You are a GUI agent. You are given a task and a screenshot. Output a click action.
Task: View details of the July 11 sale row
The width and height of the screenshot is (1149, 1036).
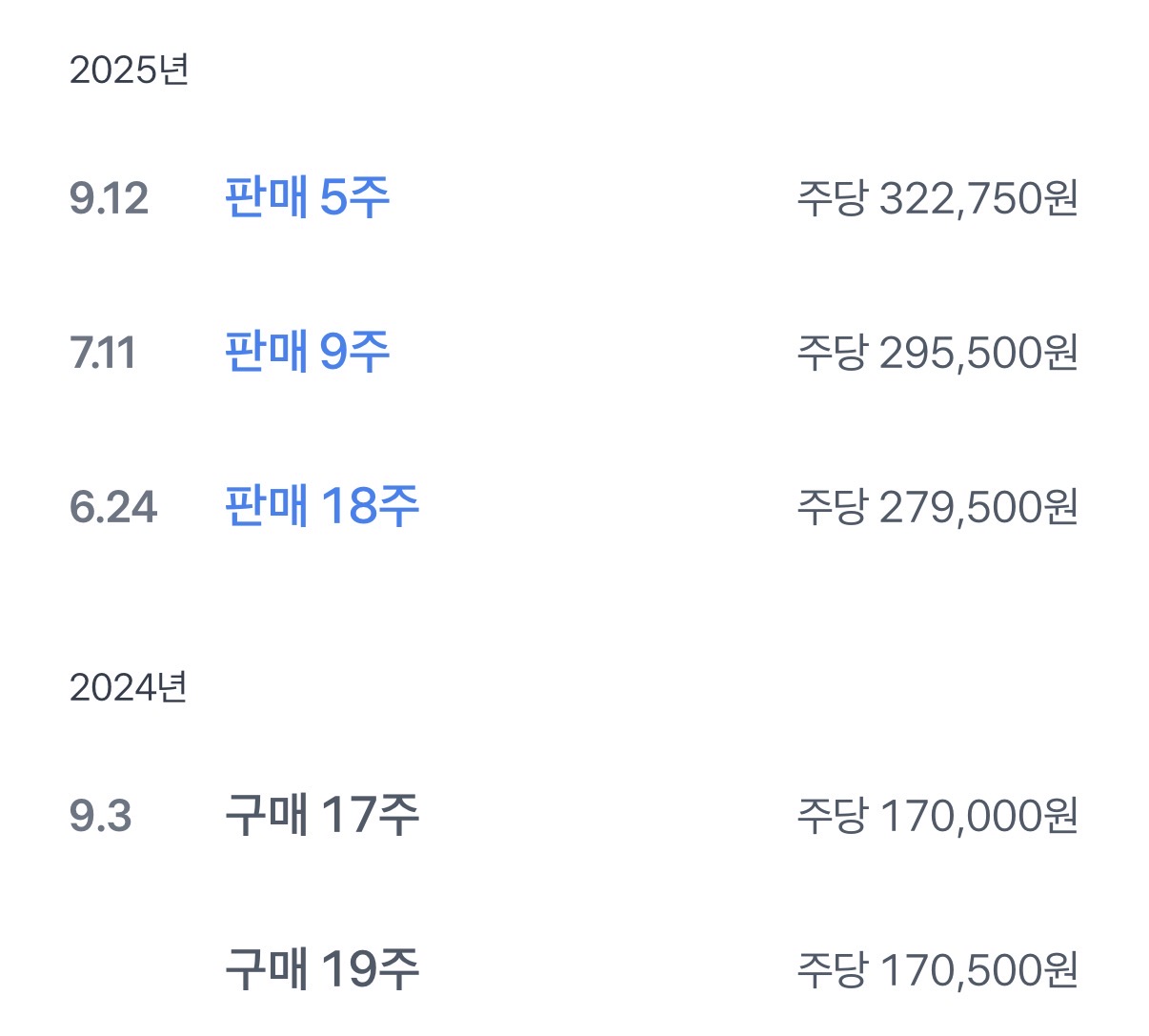pyautogui.click(x=572, y=353)
